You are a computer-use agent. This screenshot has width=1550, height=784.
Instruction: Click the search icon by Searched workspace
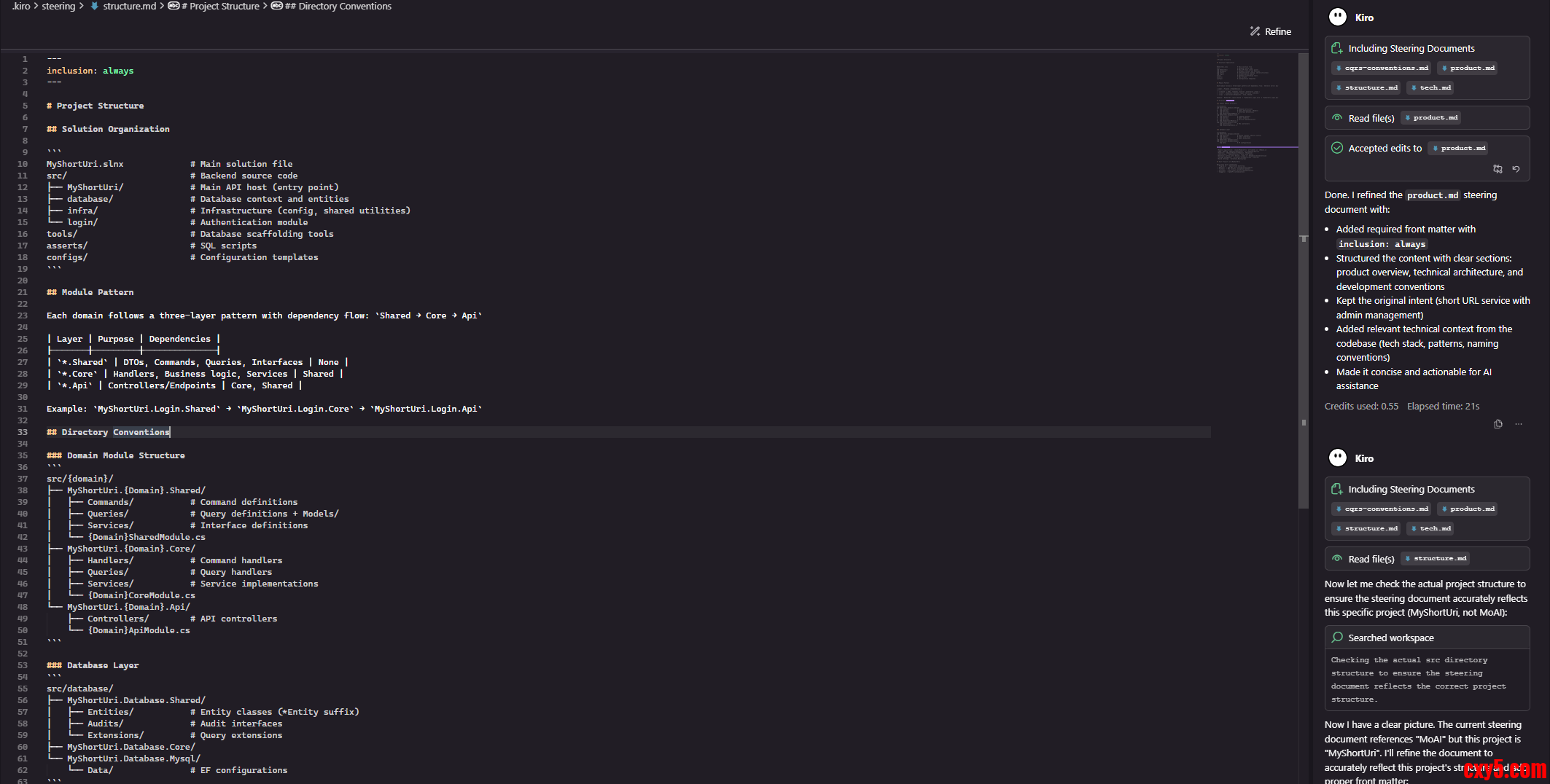(1337, 638)
